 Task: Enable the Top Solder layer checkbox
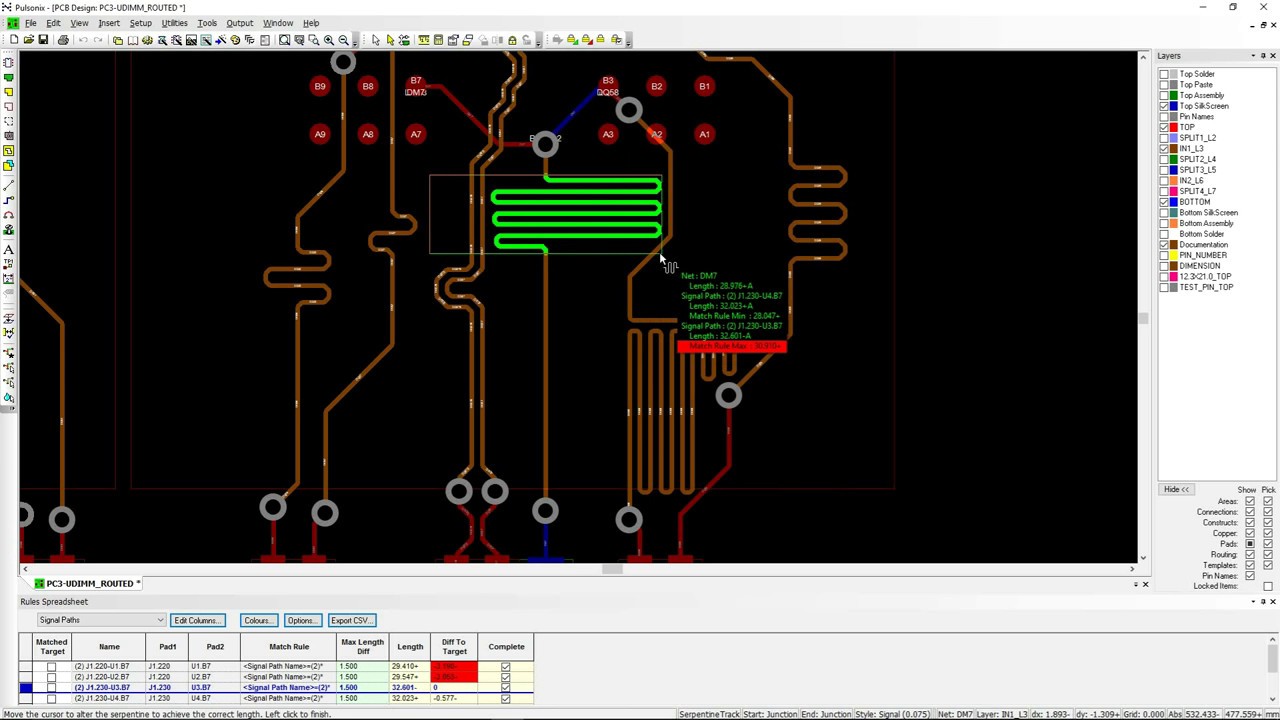(1164, 74)
